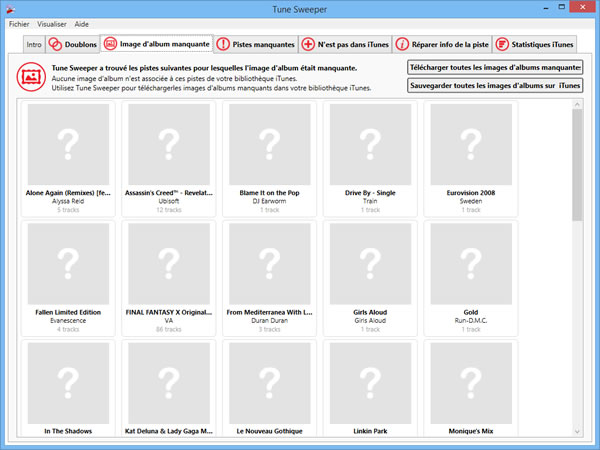Screen dimensions: 600x450
Task: Click the artist name DJ Earworm
Action: 269,201
